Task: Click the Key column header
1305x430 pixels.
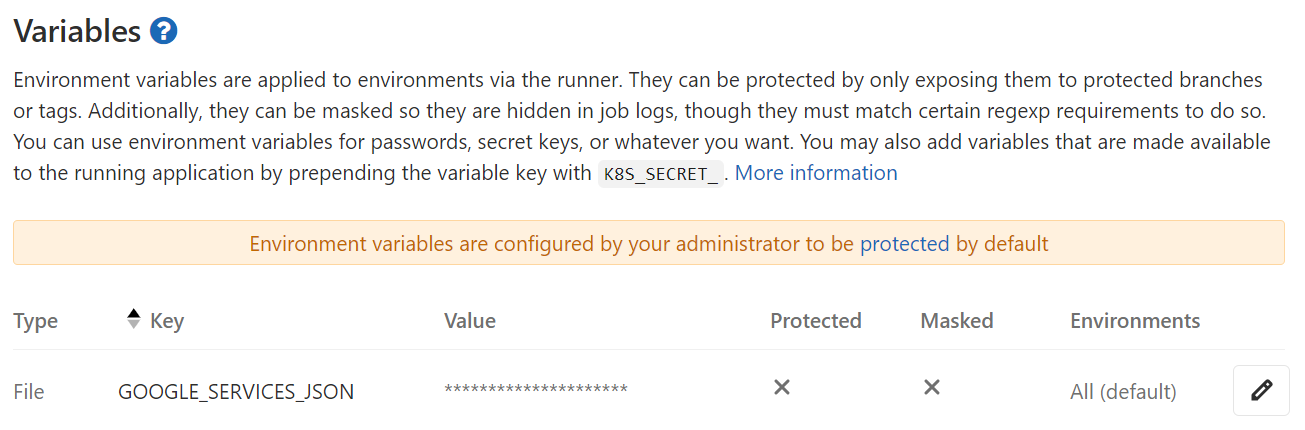Action: pos(167,321)
